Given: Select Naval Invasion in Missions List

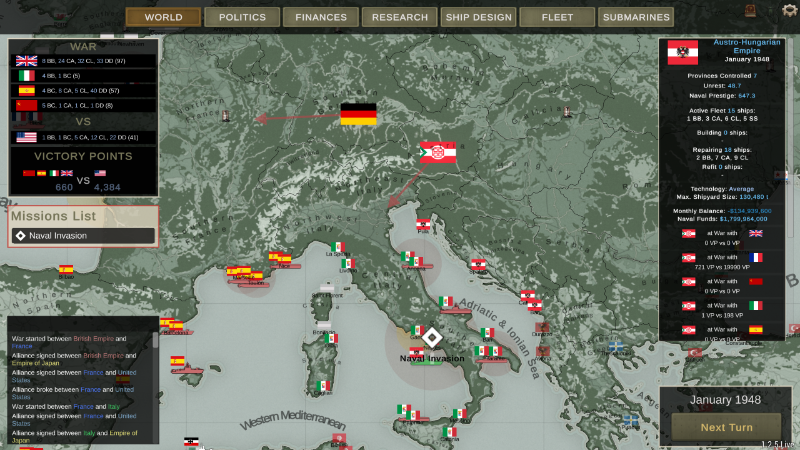Looking at the screenshot, I should coord(83,236).
